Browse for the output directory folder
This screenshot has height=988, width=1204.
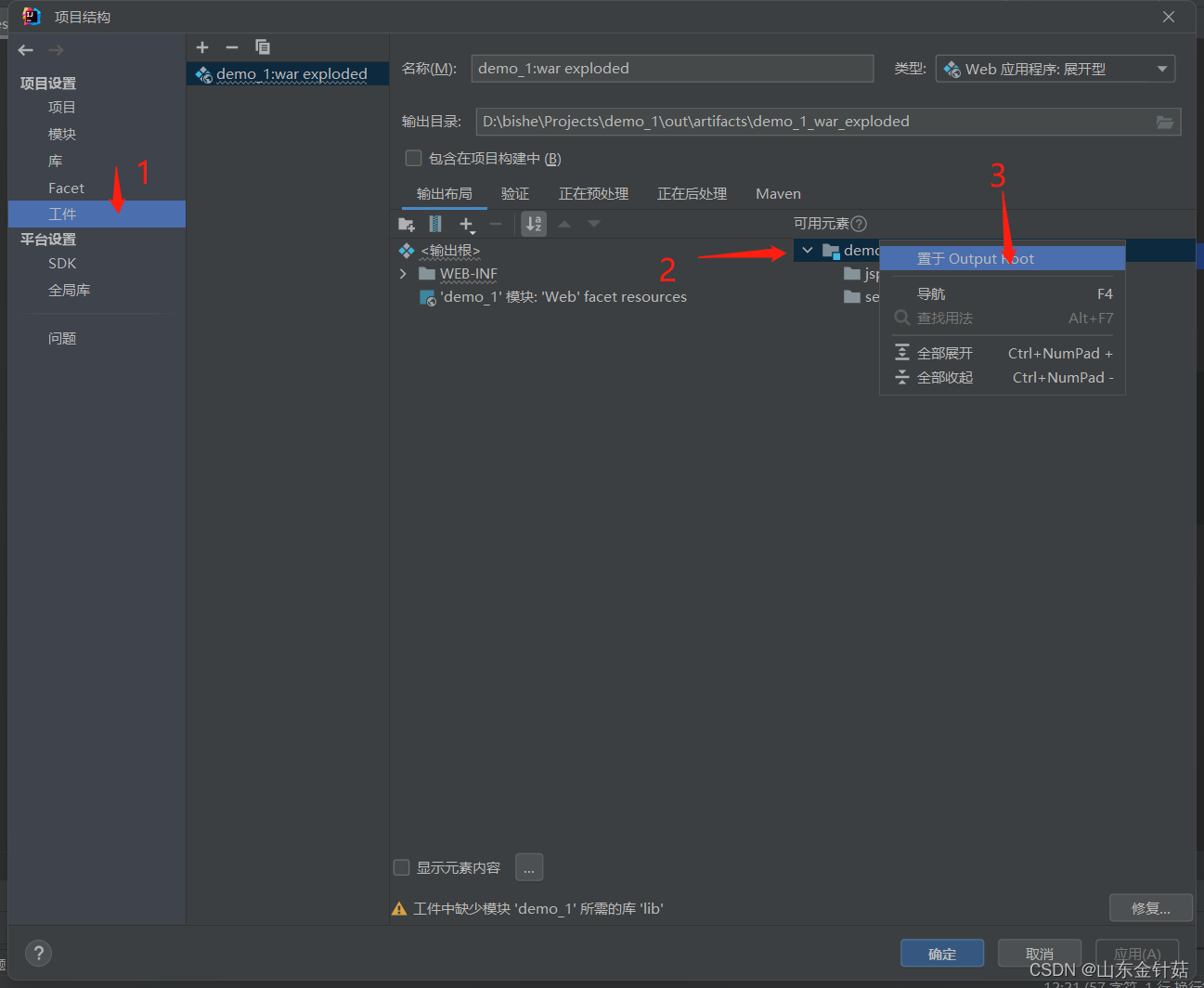point(1165,122)
